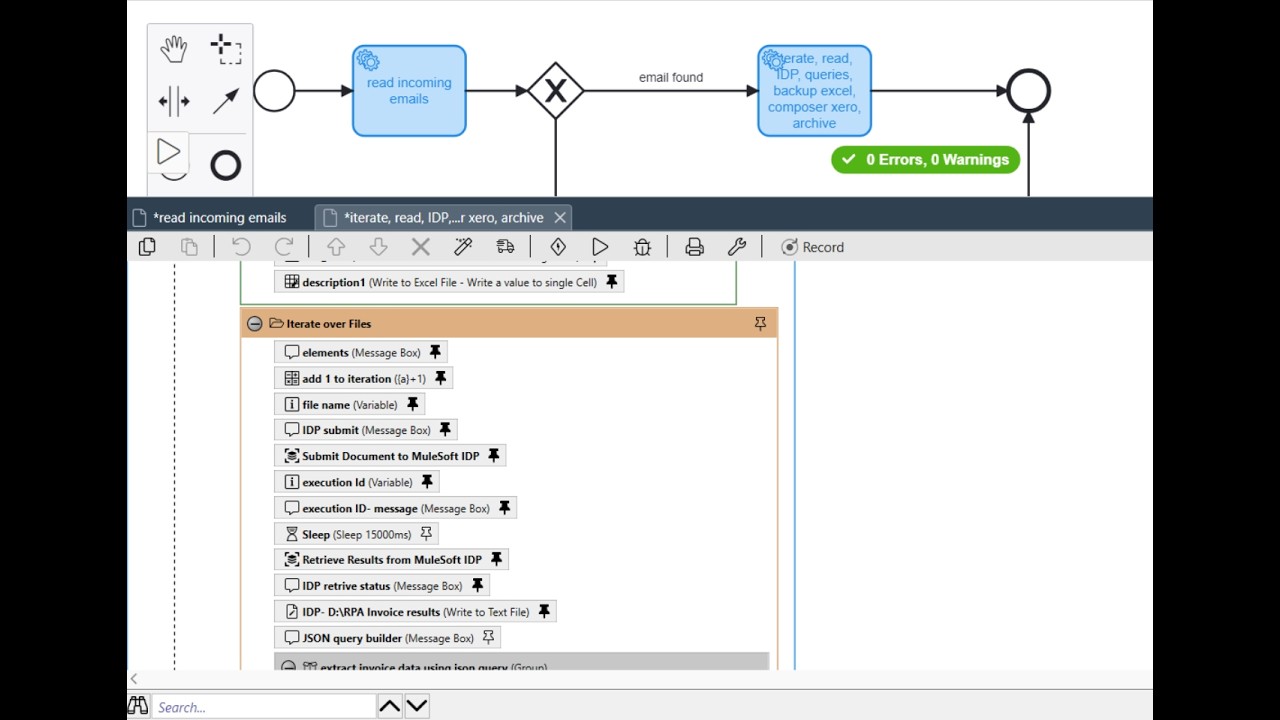Move selected step up
Screen dimensions: 1280x720
pyautogui.click(x=336, y=247)
